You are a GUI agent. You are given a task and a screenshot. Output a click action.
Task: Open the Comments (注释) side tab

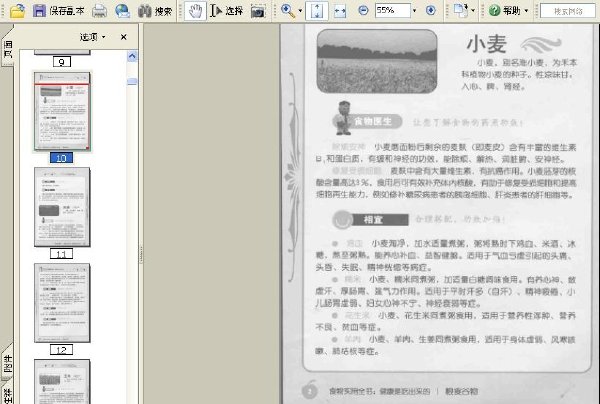pos(7,394)
